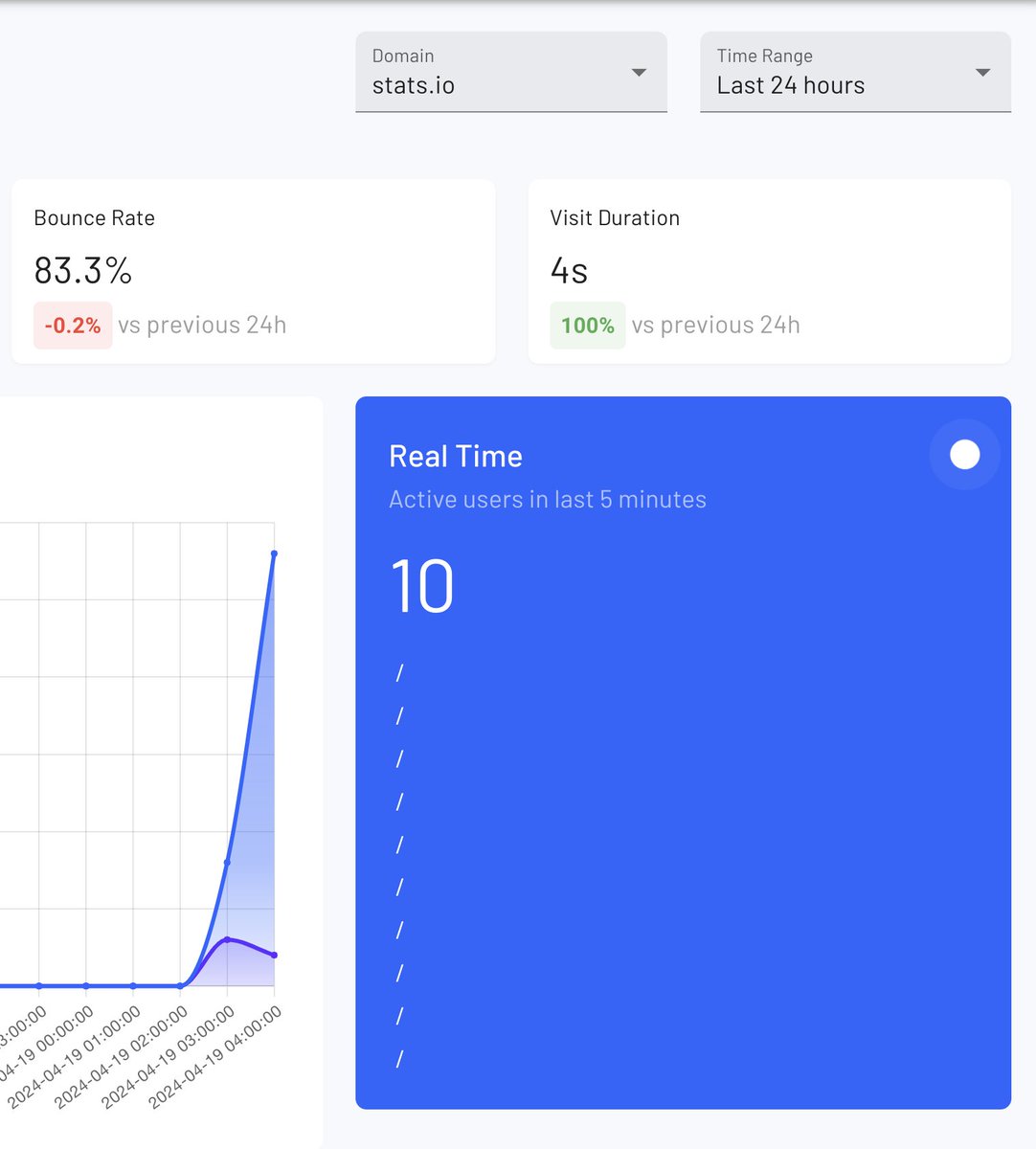
Task: Click the active users count 10
Action: coord(421,586)
